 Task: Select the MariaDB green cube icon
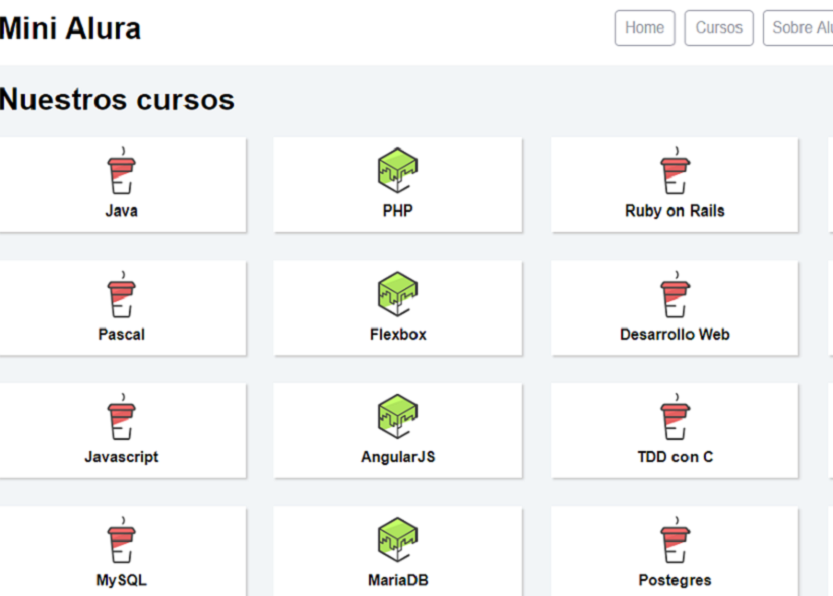click(397, 541)
